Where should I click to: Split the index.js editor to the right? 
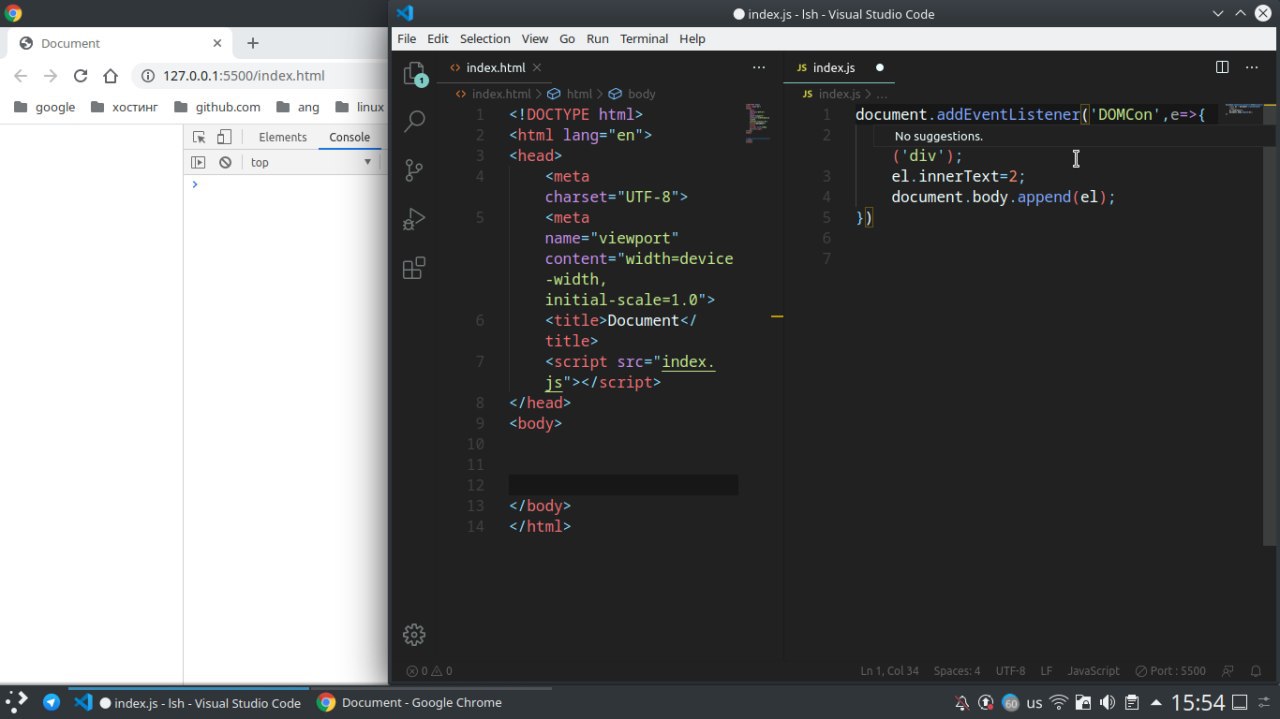[1222, 67]
